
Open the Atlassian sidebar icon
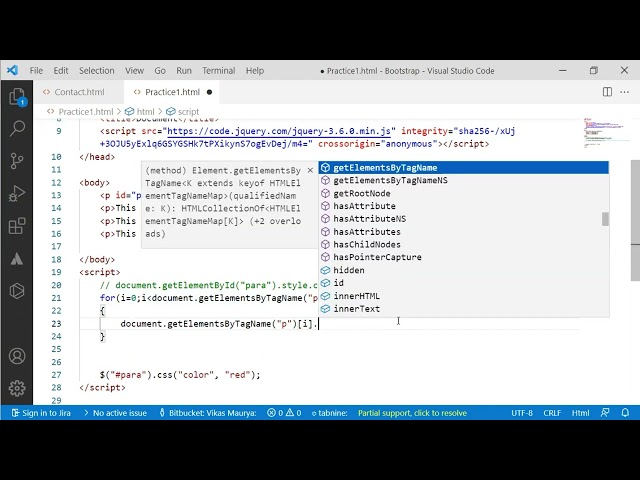17,259
